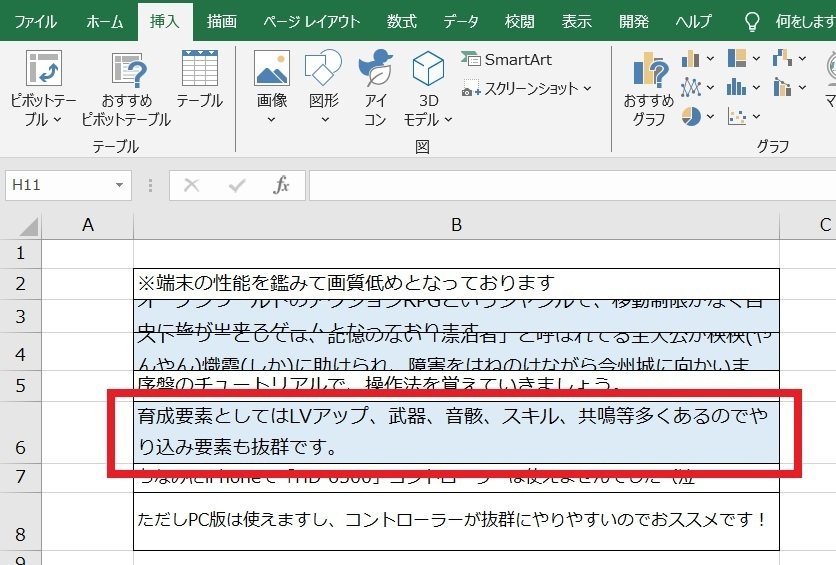Click into the formula bar input

tap(573, 185)
